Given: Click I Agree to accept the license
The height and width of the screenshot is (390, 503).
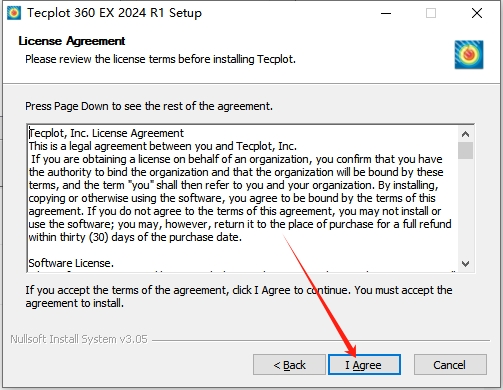Looking at the screenshot, I should [364, 365].
